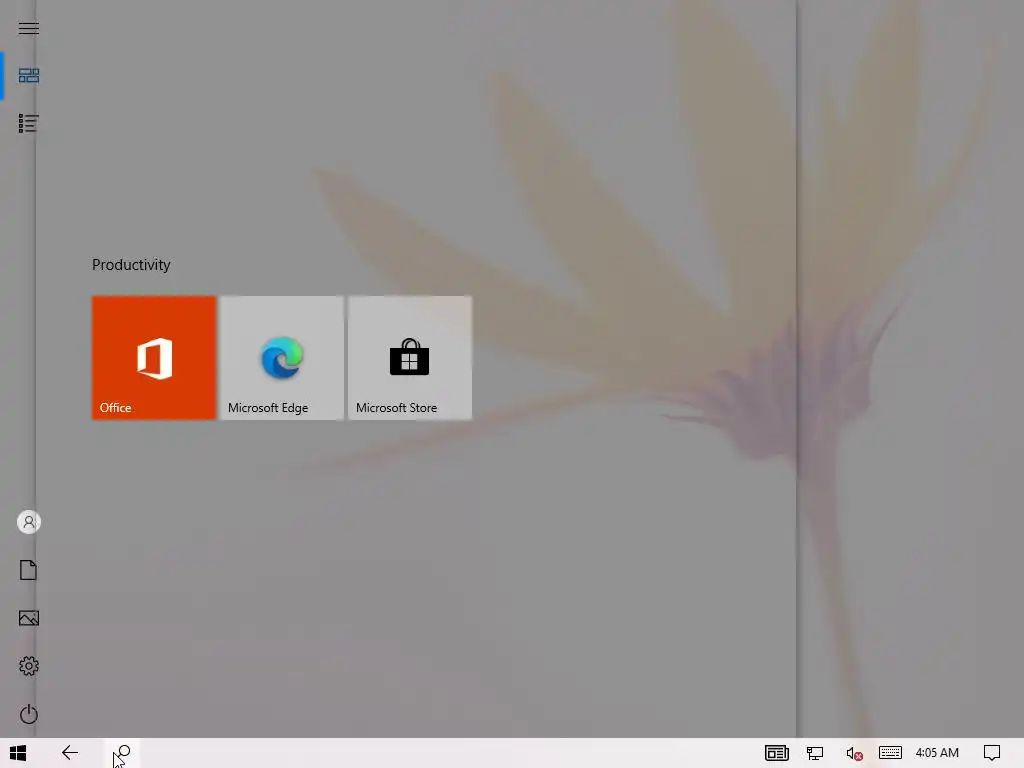The image size is (1024, 768).
Task: Launch Microsoft Edge tile
Action: pos(282,358)
